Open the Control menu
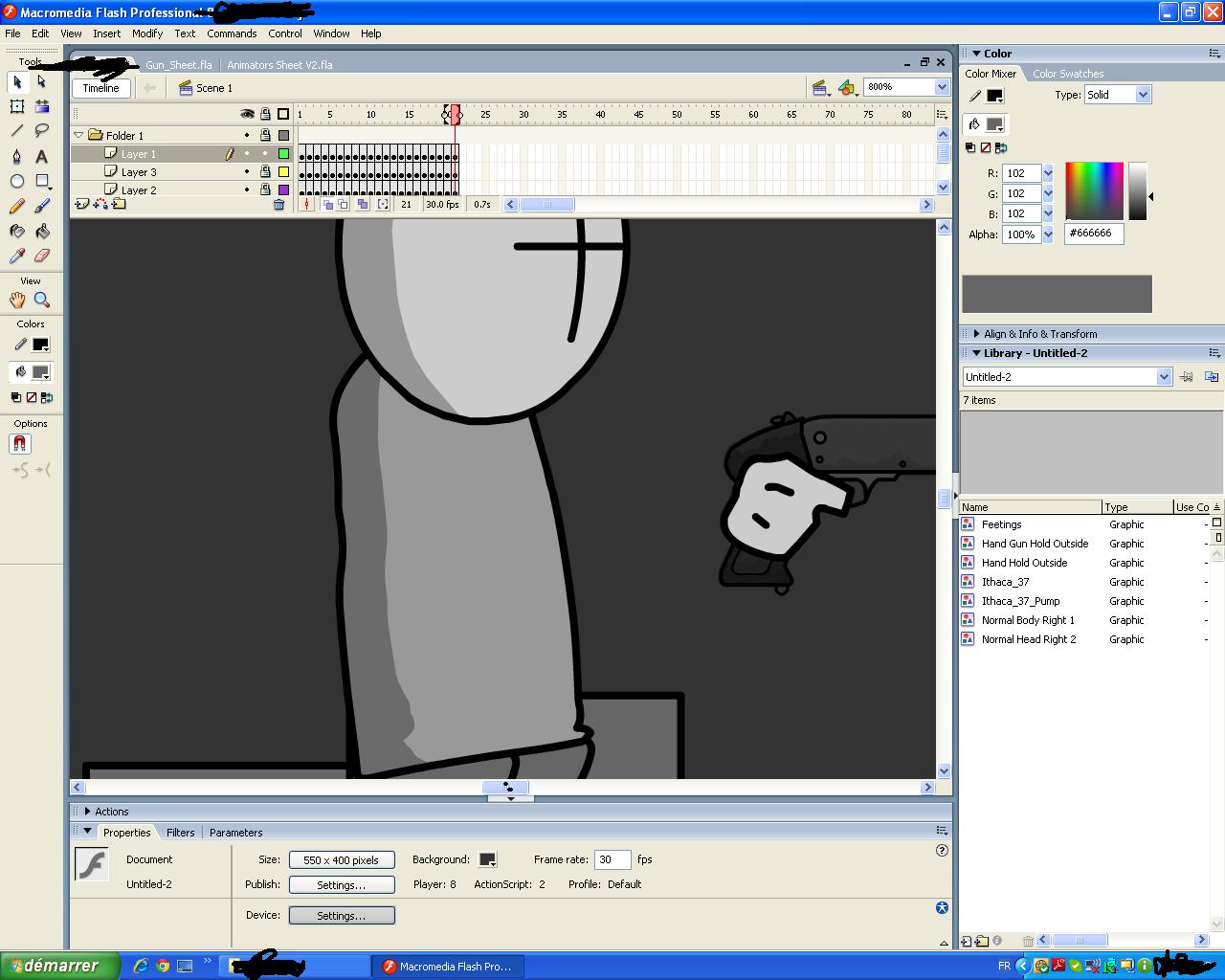 (x=285, y=33)
